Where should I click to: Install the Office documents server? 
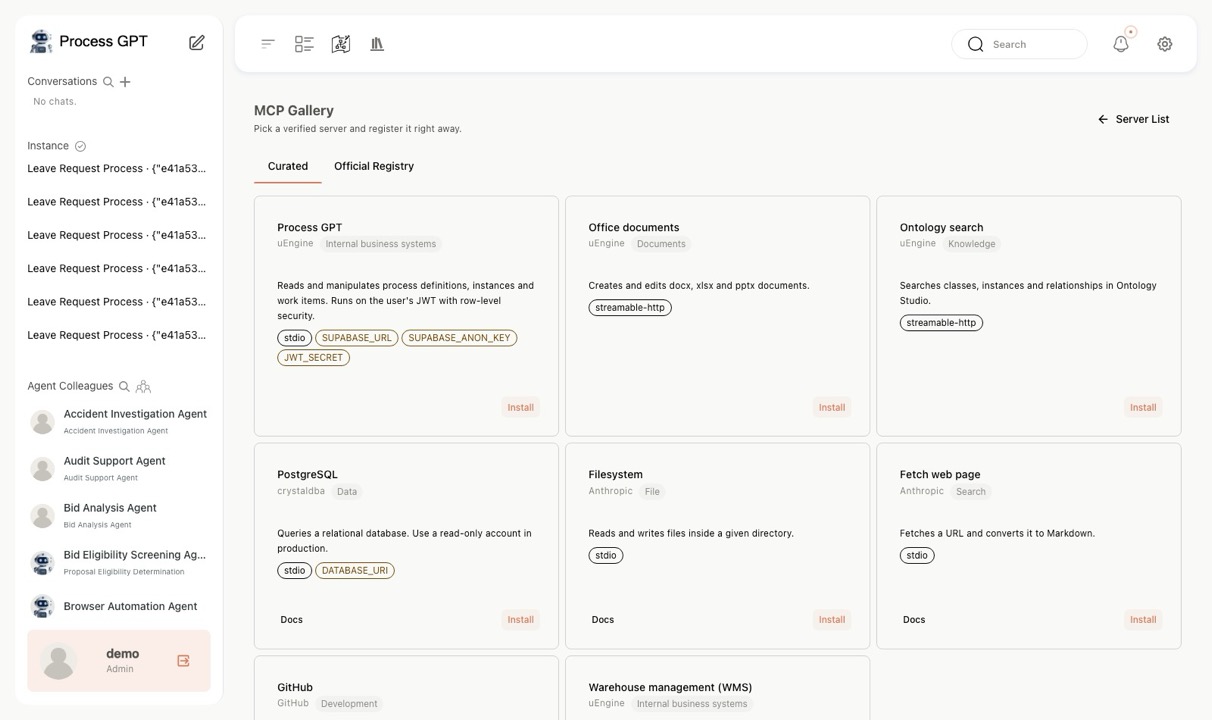tap(832, 407)
